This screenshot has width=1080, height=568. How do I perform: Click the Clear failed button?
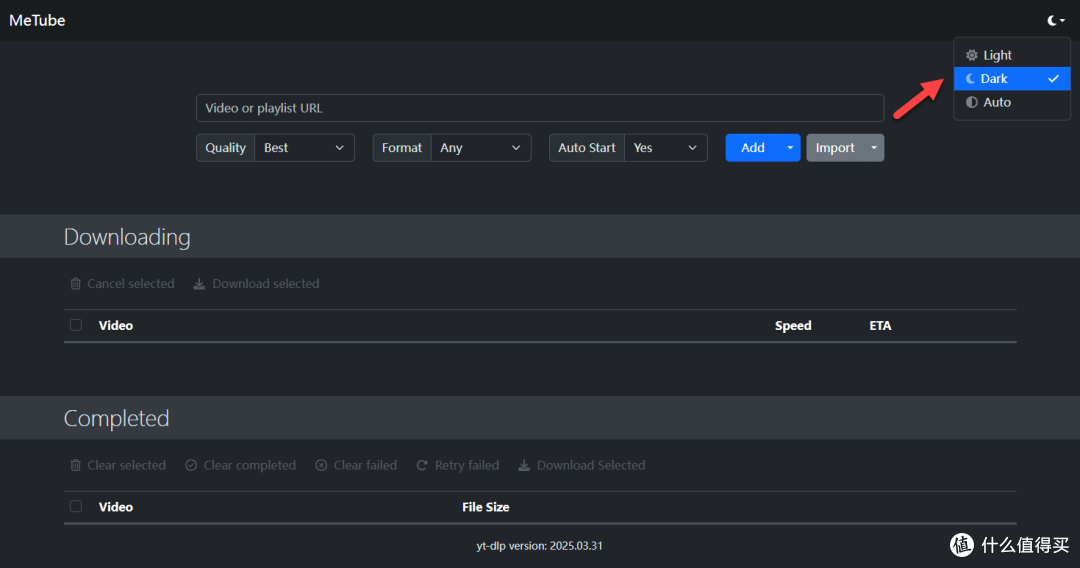click(x=356, y=465)
